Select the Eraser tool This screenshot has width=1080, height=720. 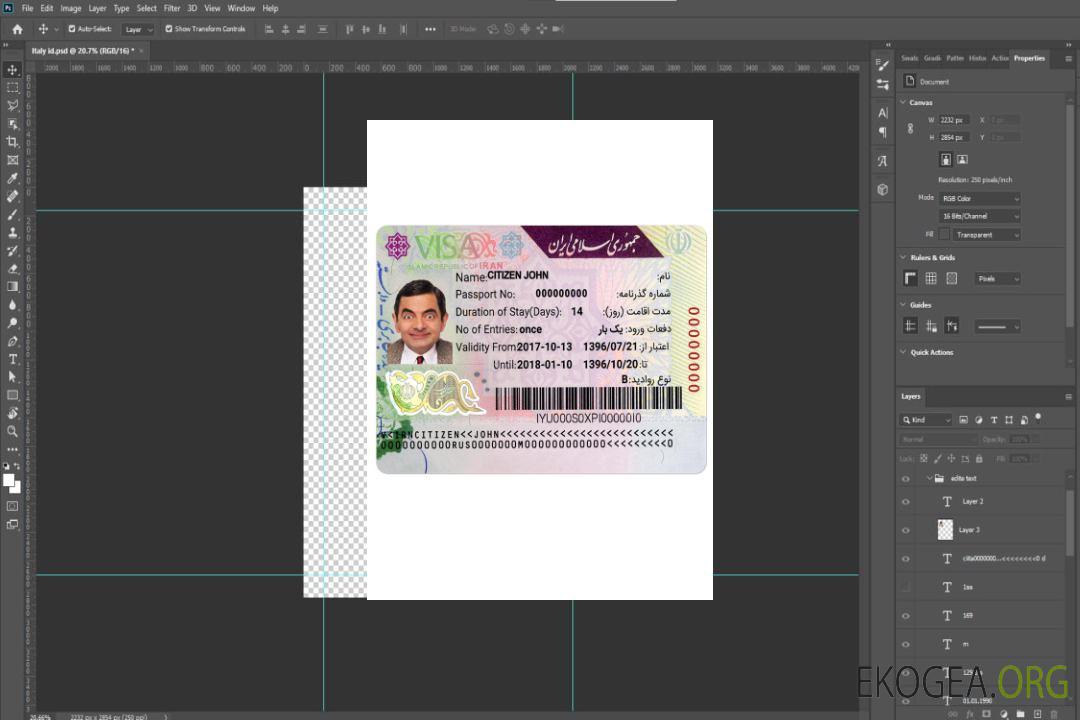(12, 269)
